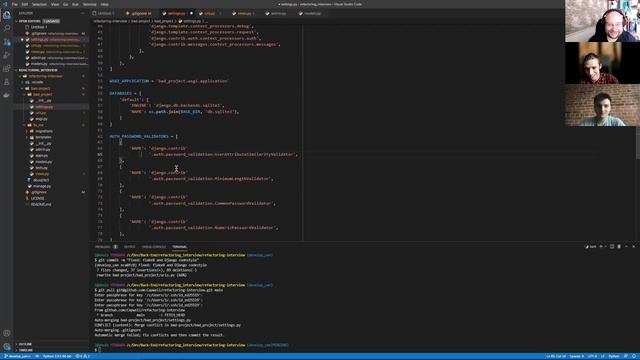Expand the OUTLINE section
This screenshot has height=360, width=640.
(51, 344)
